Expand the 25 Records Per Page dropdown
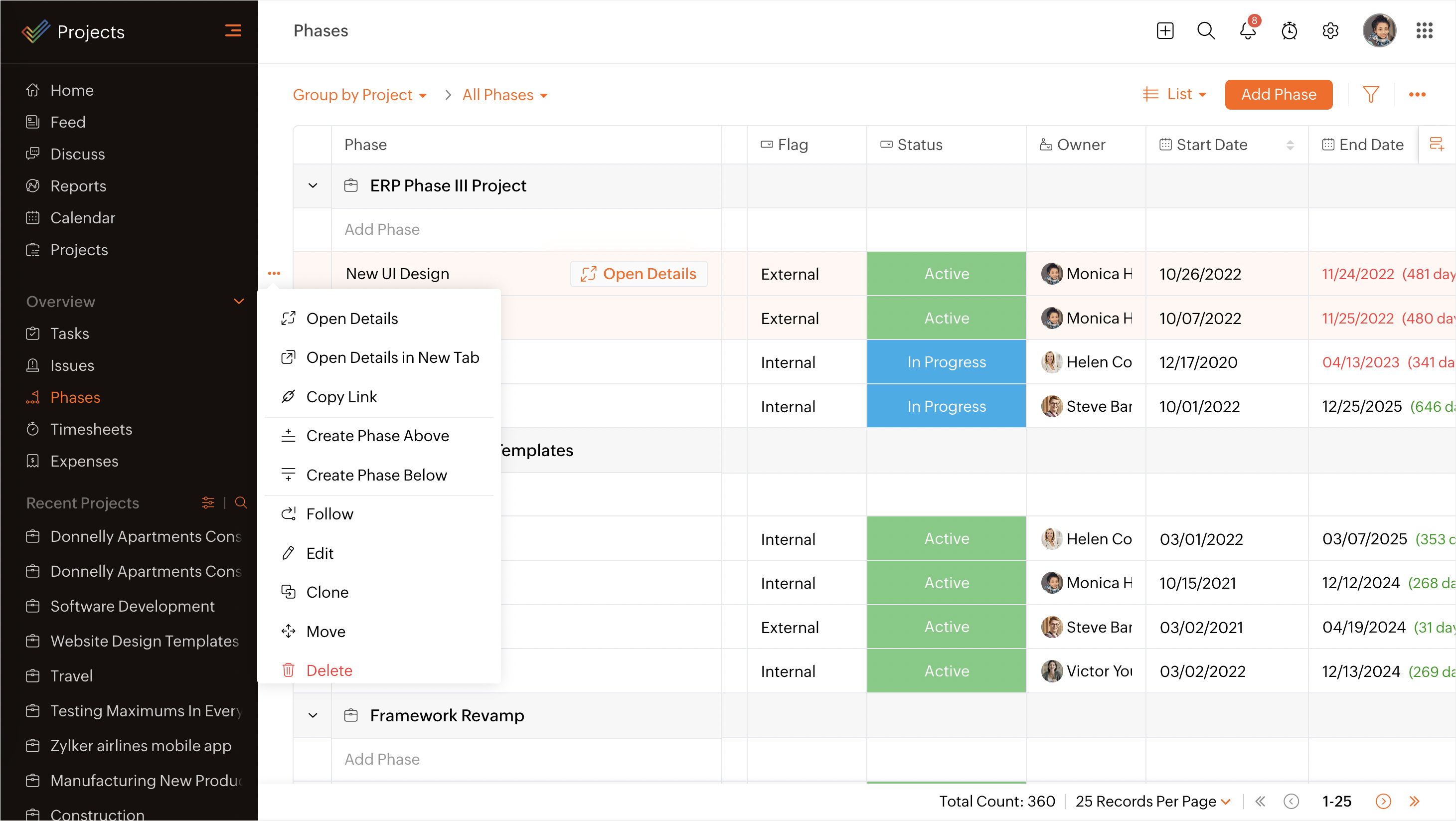Image resolution: width=1456 pixels, height=821 pixels. click(1153, 801)
